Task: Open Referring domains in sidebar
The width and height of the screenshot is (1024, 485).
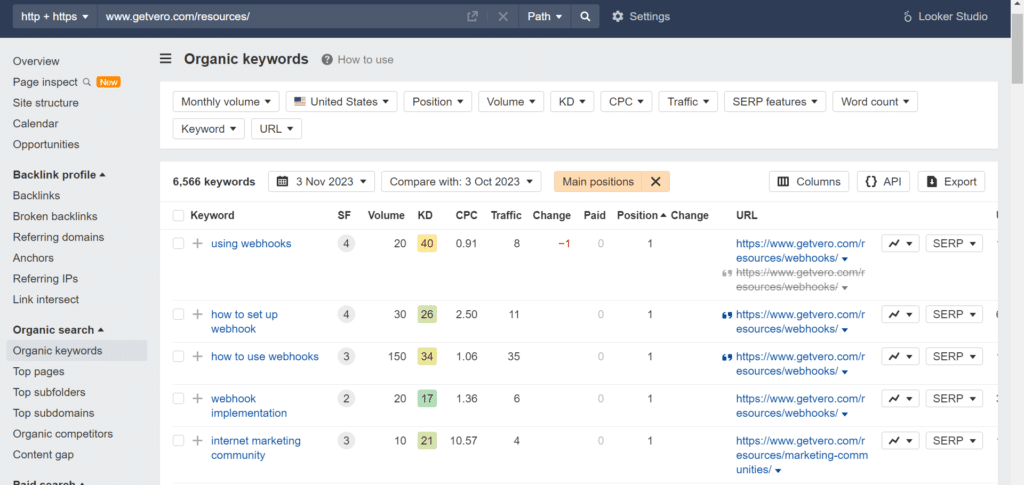Action: [x=59, y=237]
